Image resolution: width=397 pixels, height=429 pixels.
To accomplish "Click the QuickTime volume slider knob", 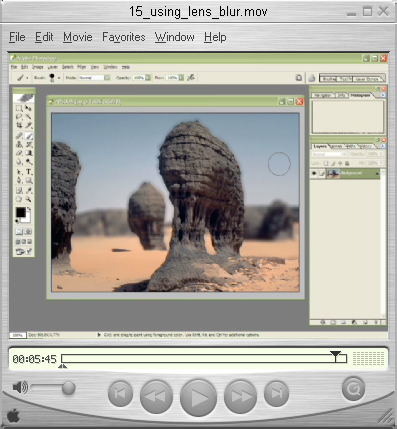I will click(x=69, y=388).
